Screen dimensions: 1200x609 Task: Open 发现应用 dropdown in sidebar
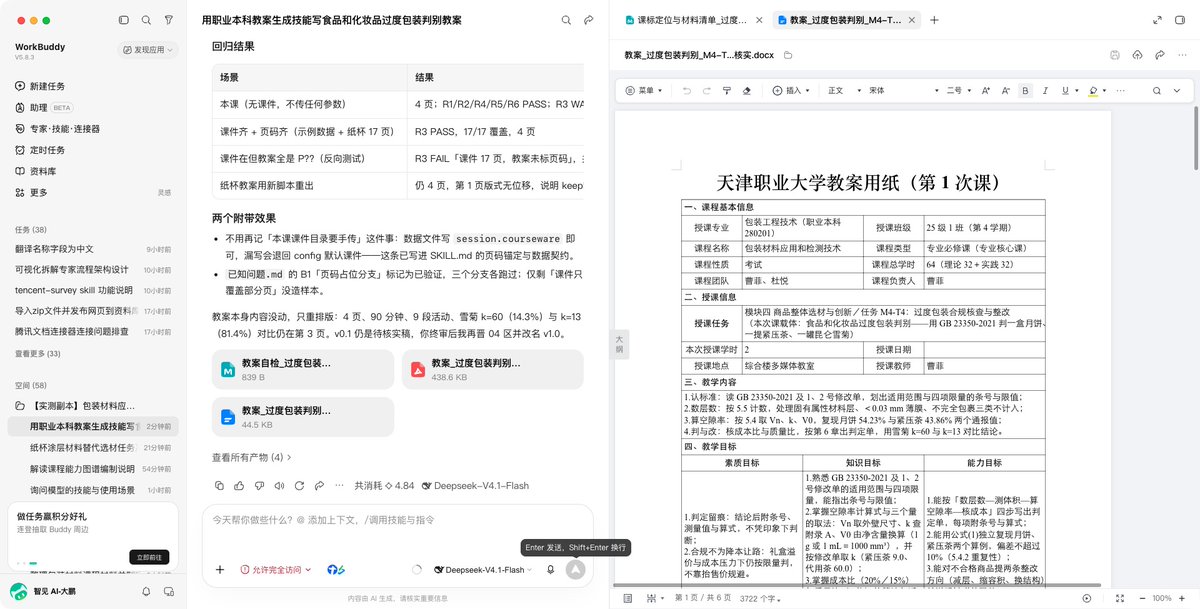click(x=149, y=49)
